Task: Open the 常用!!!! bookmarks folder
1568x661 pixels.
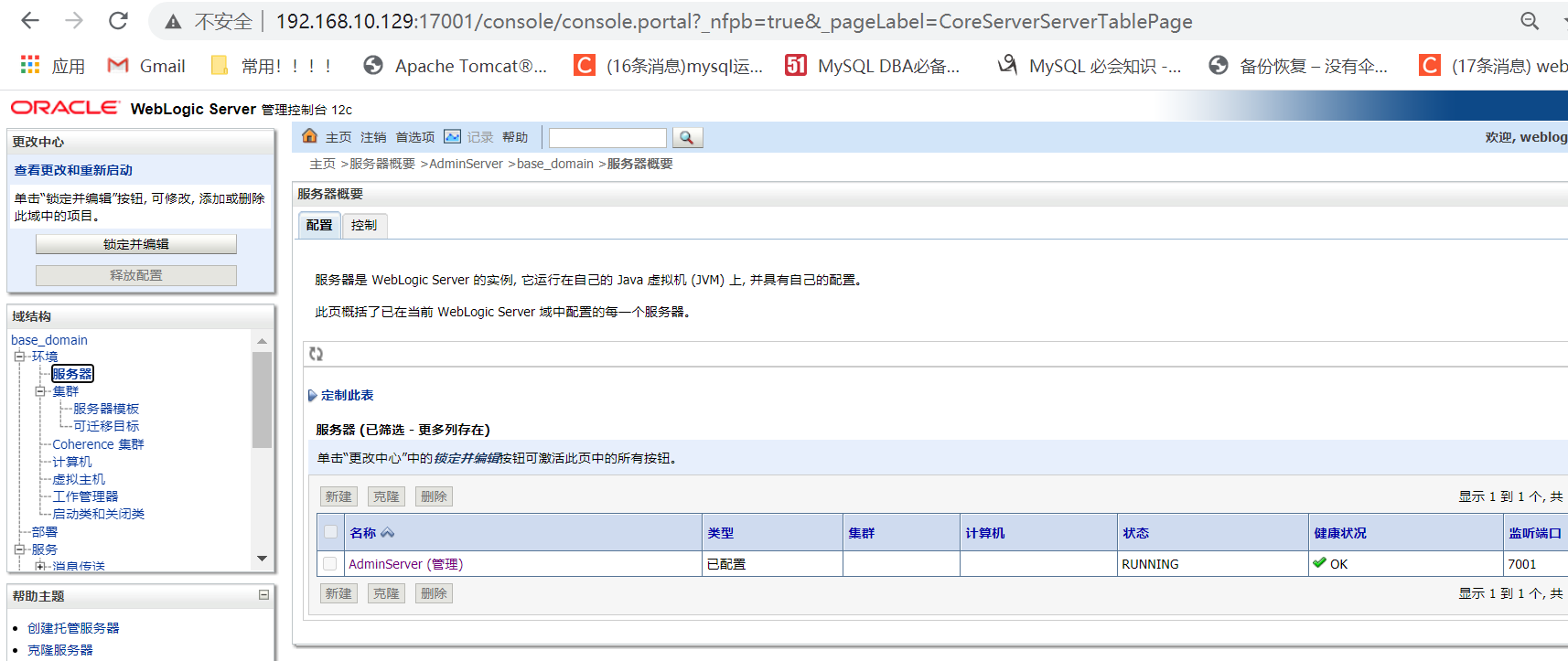Action: tap(271, 66)
